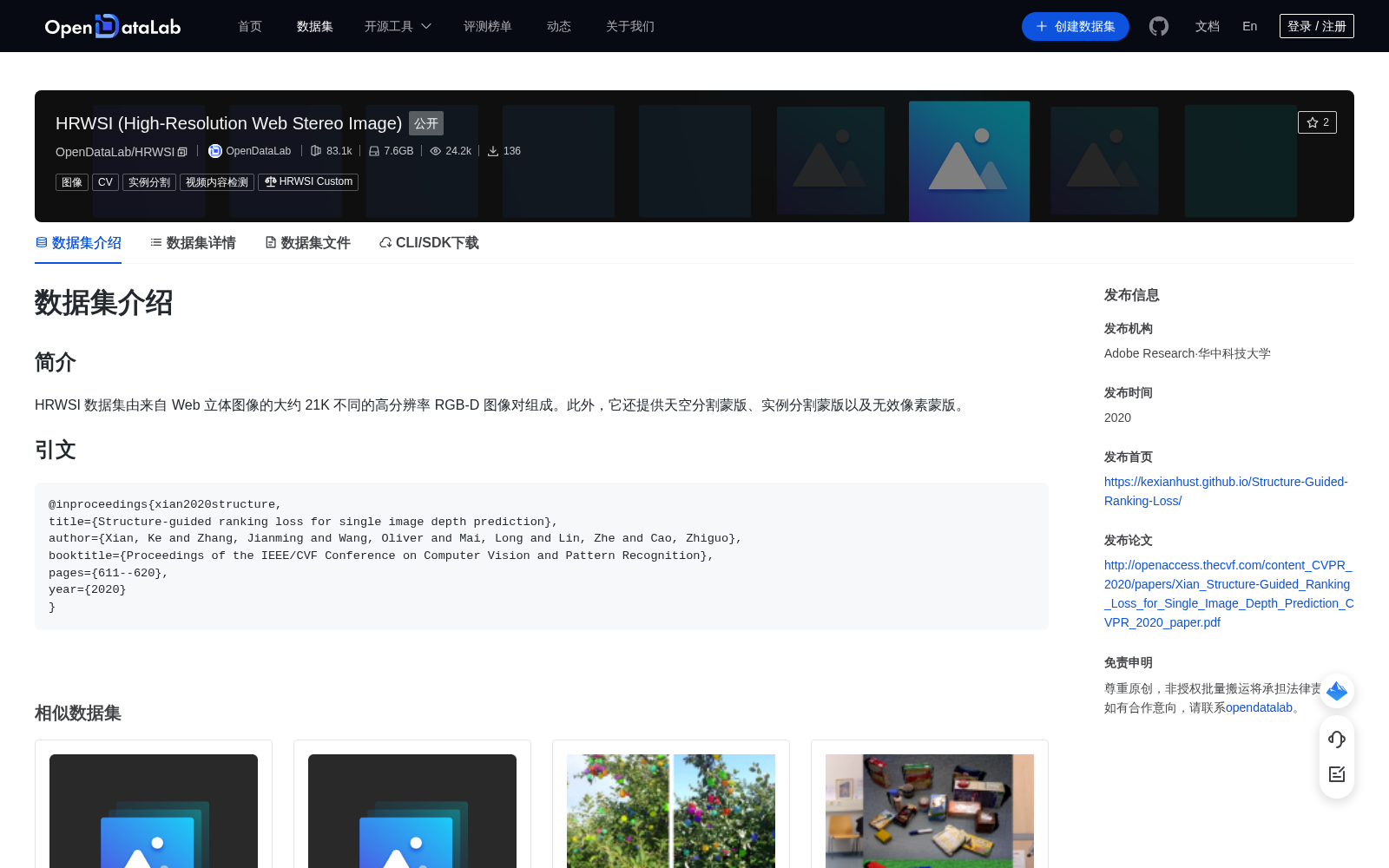The image size is (1389, 868).
Task: Open the kexianhust.github.io homepage link
Action: click(x=1226, y=491)
